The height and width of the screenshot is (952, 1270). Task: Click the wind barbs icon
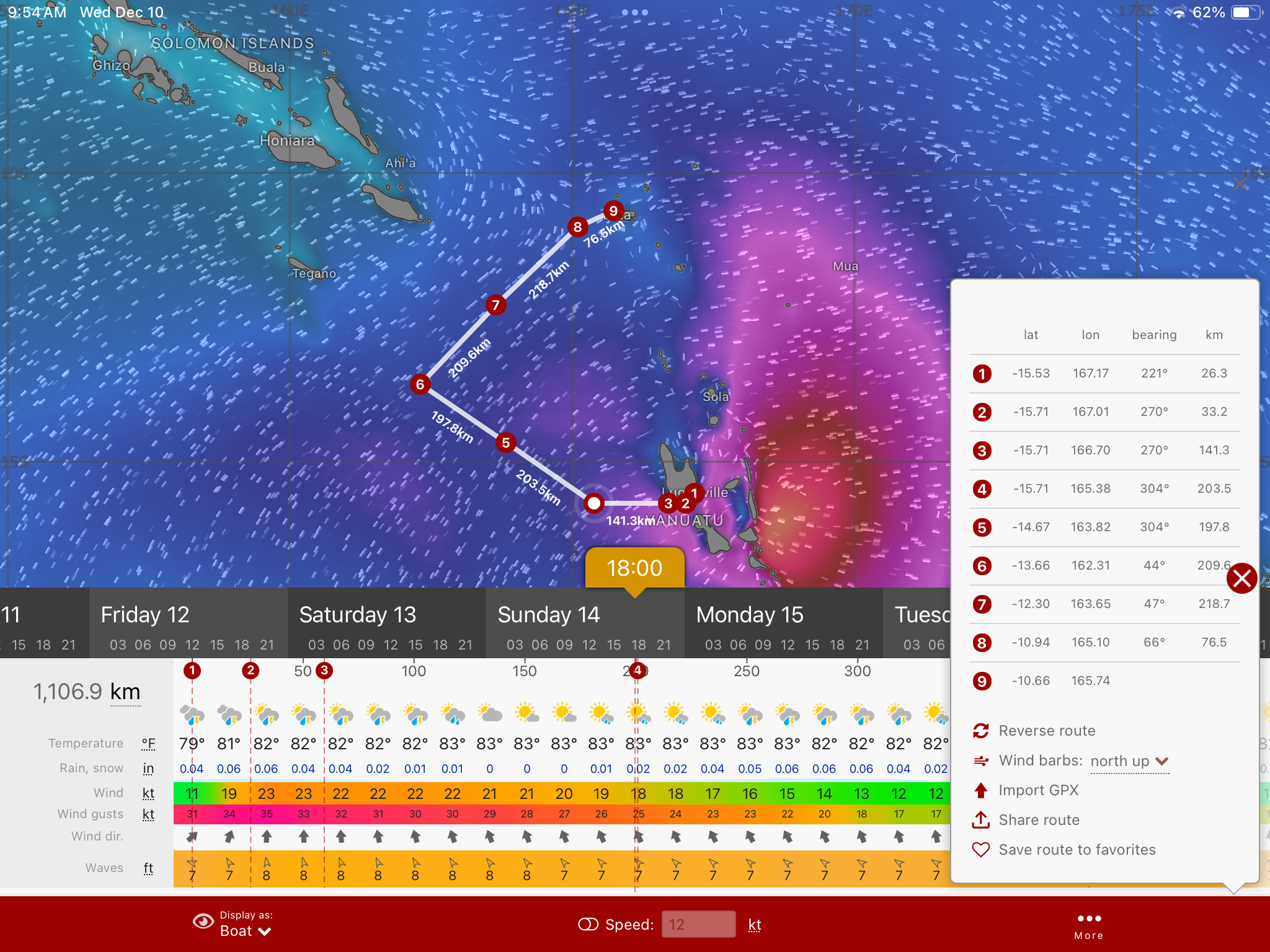click(981, 761)
